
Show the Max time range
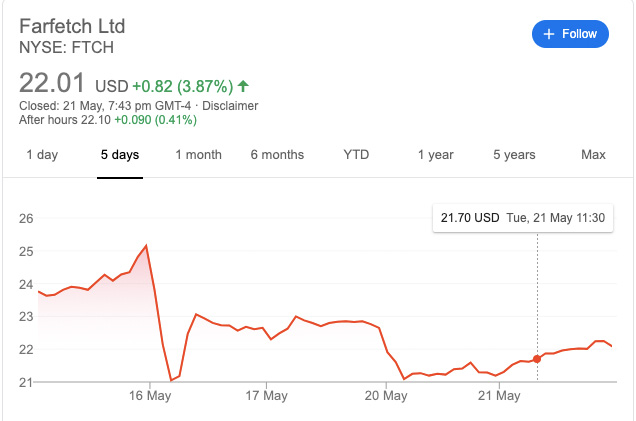(593, 155)
